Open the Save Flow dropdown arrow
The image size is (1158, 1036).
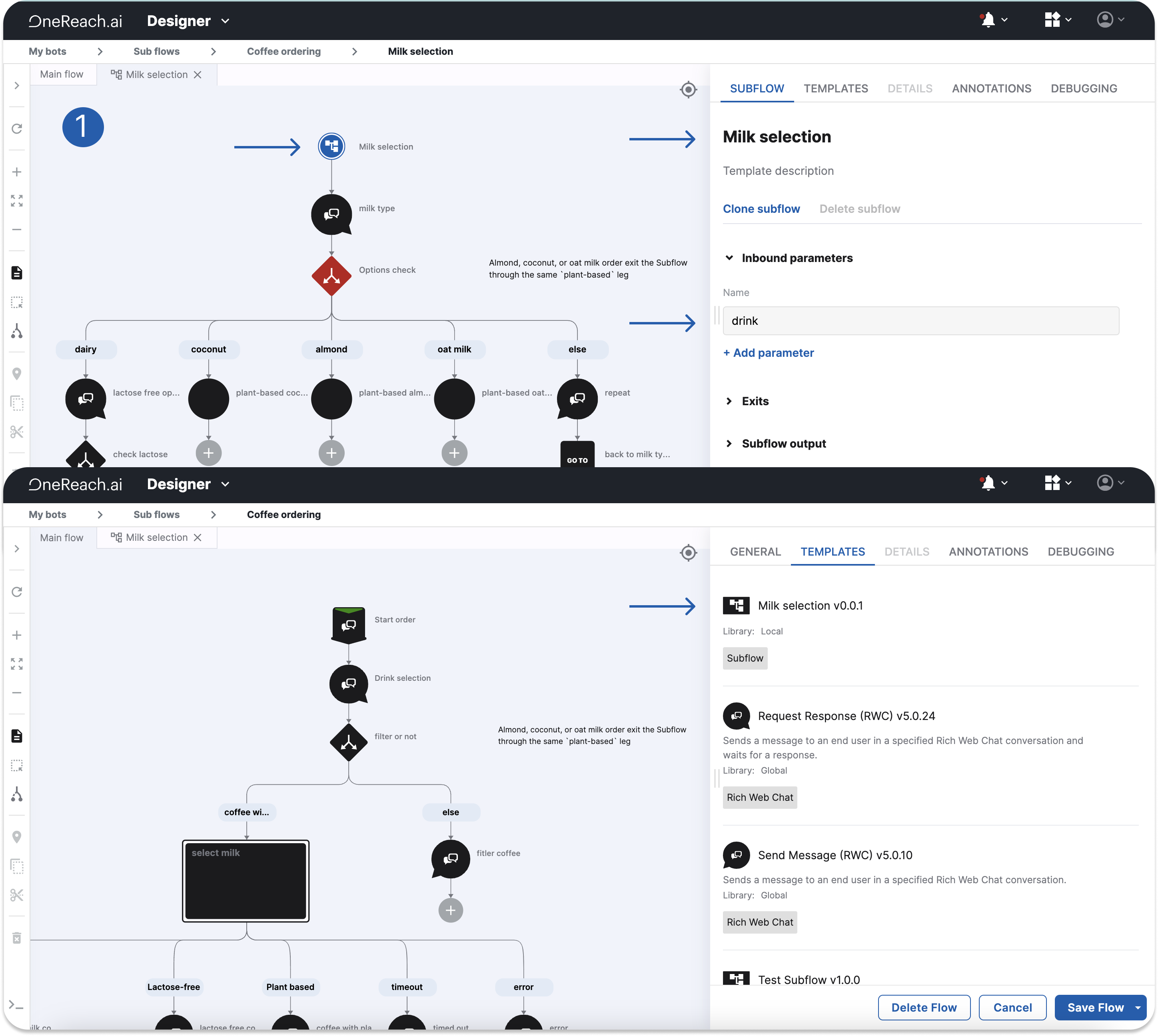click(1138, 1008)
